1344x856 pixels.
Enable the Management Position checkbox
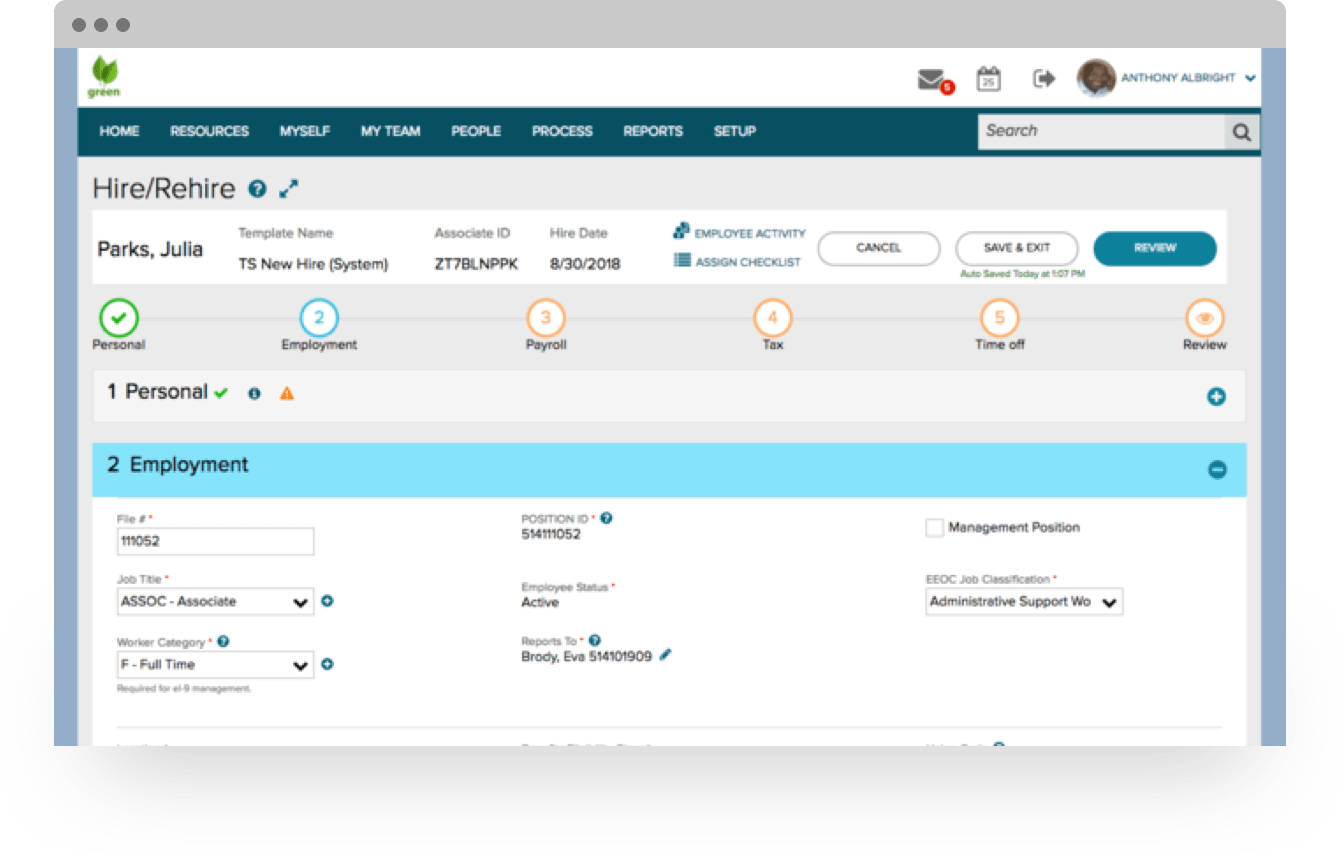coord(934,527)
